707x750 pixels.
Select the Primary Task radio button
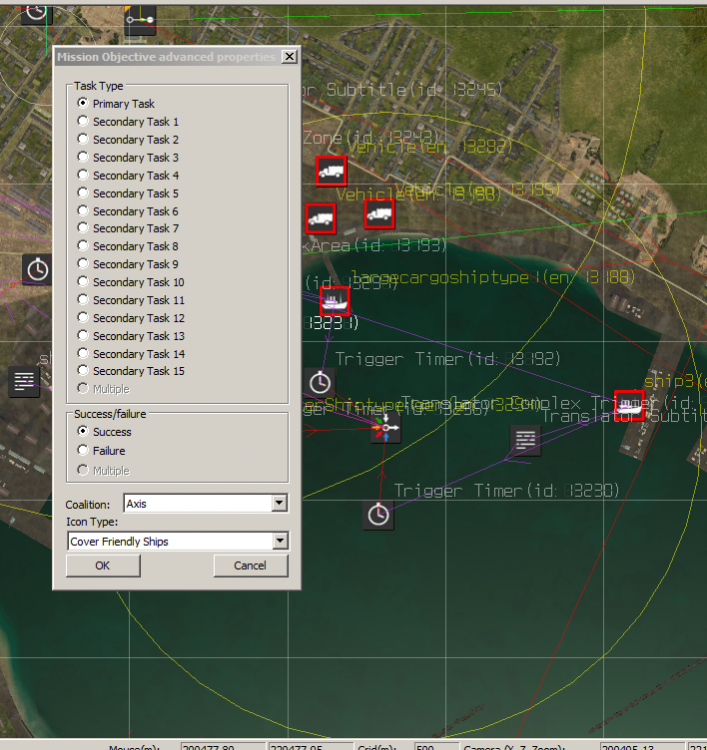tap(83, 104)
